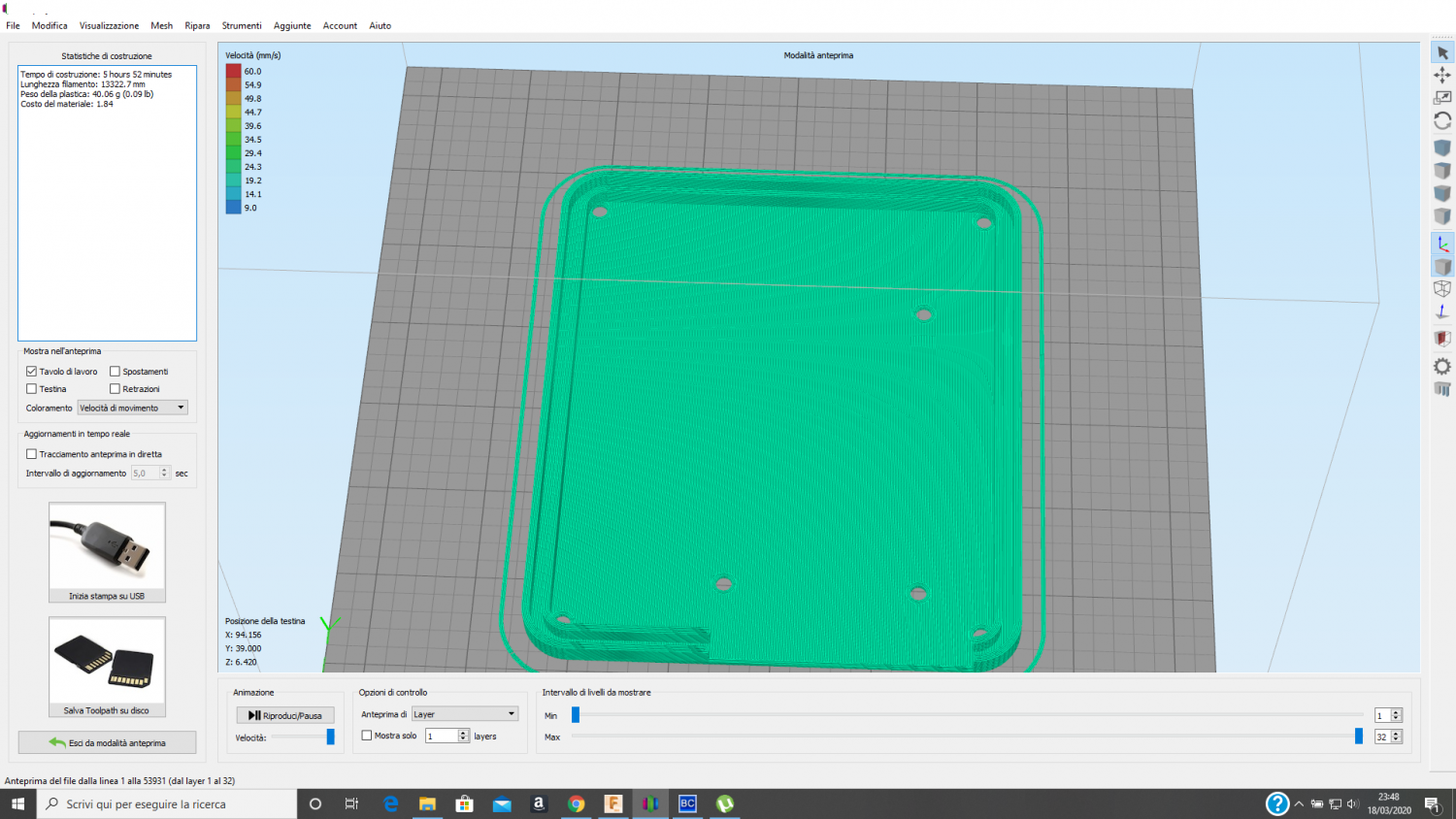
Task: Toggle the coordinate axes display icon
Action: click(1442, 244)
